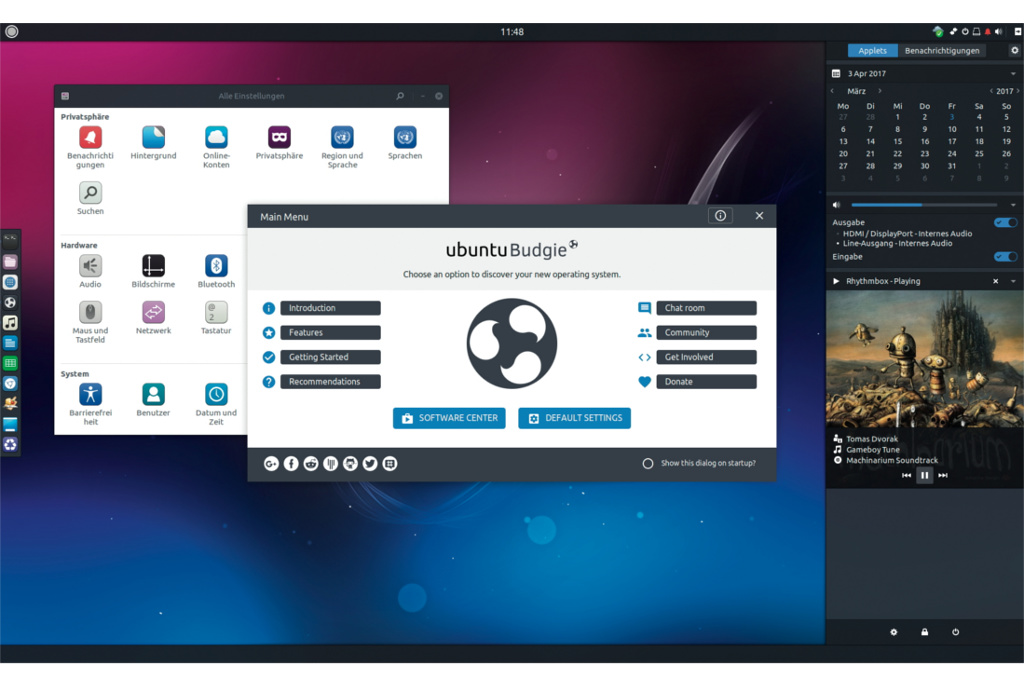Toggle Eingabe input switch
Screen dimensions: 1024x687
[x=1006, y=257]
